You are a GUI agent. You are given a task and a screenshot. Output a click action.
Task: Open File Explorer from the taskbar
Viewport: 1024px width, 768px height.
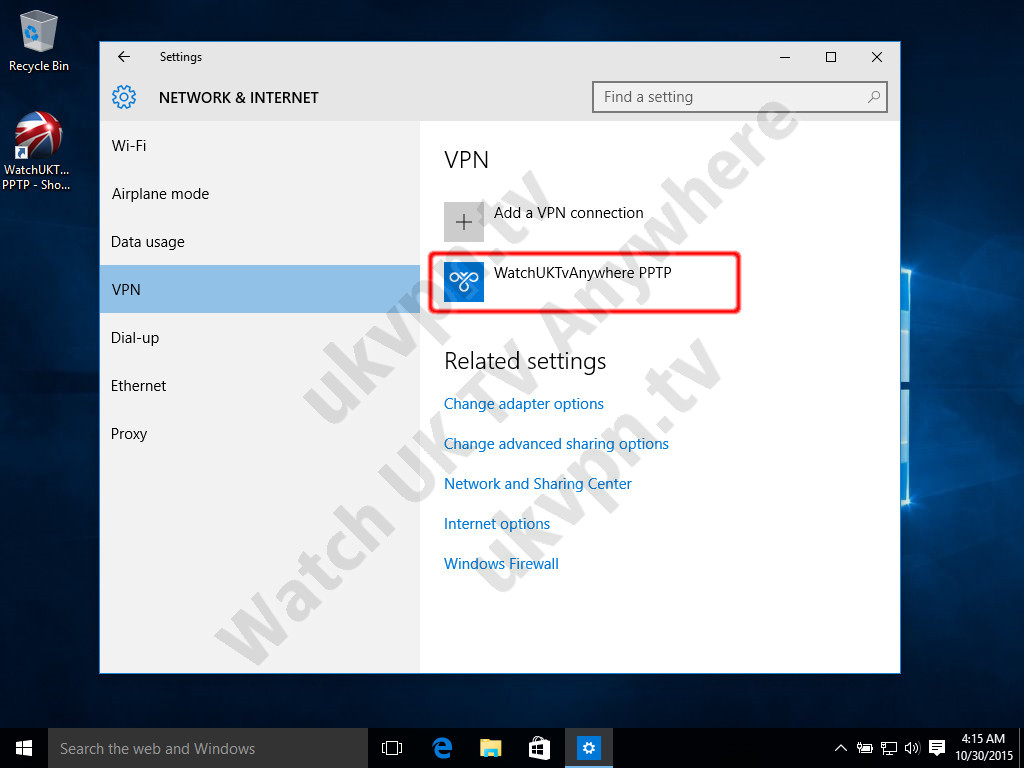[490, 748]
